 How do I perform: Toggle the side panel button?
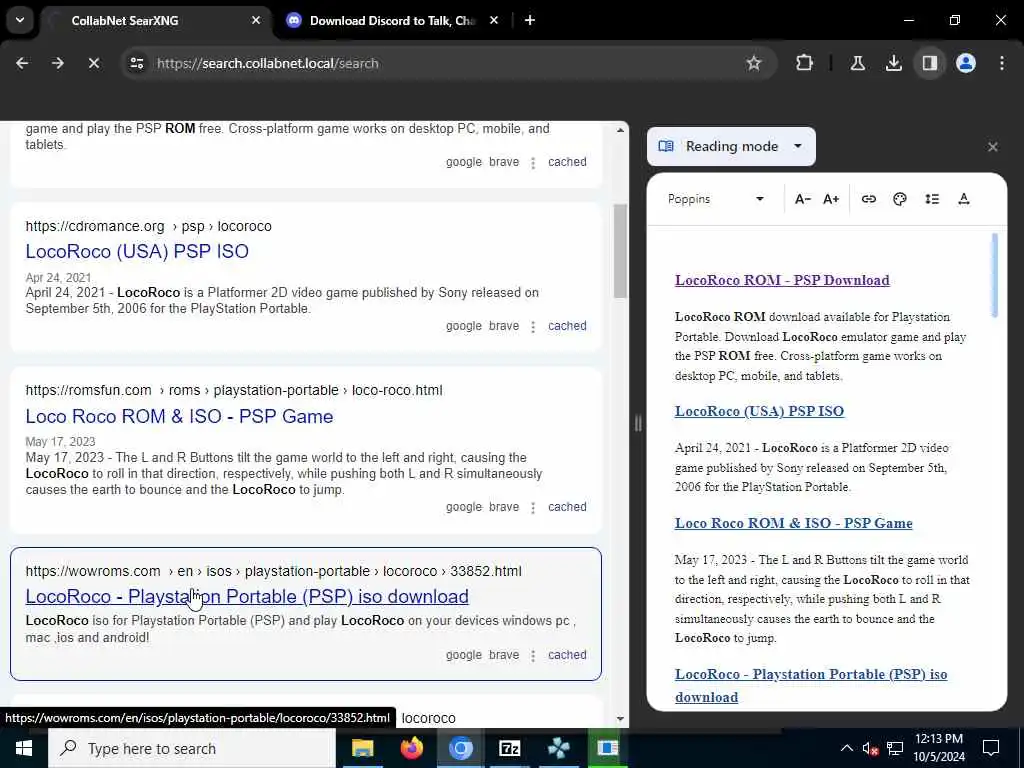point(930,63)
